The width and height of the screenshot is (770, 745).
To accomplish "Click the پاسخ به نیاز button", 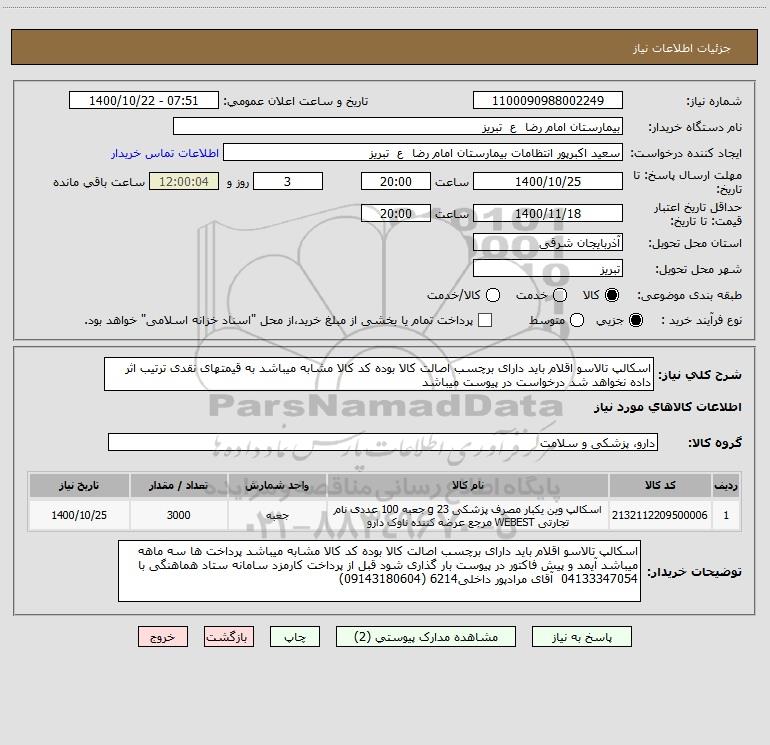I will point(581,636).
